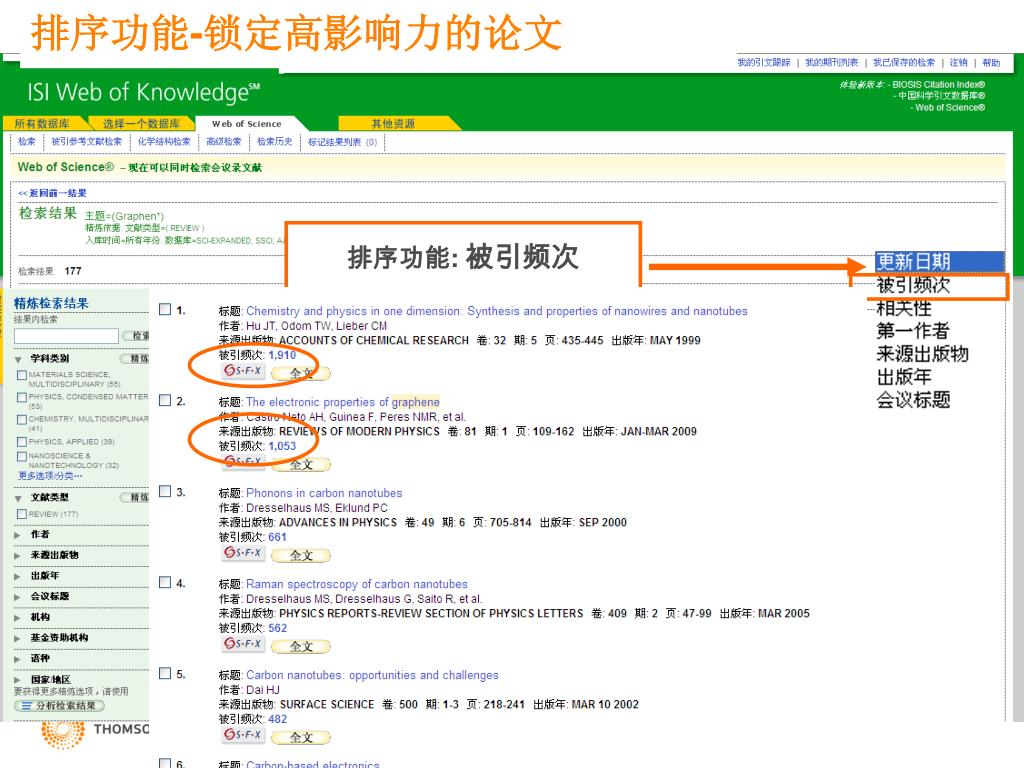Image resolution: width=1024 pixels, height=768 pixels.
Task: Choose 来源出版物 sort option
Action: [x=922, y=354]
